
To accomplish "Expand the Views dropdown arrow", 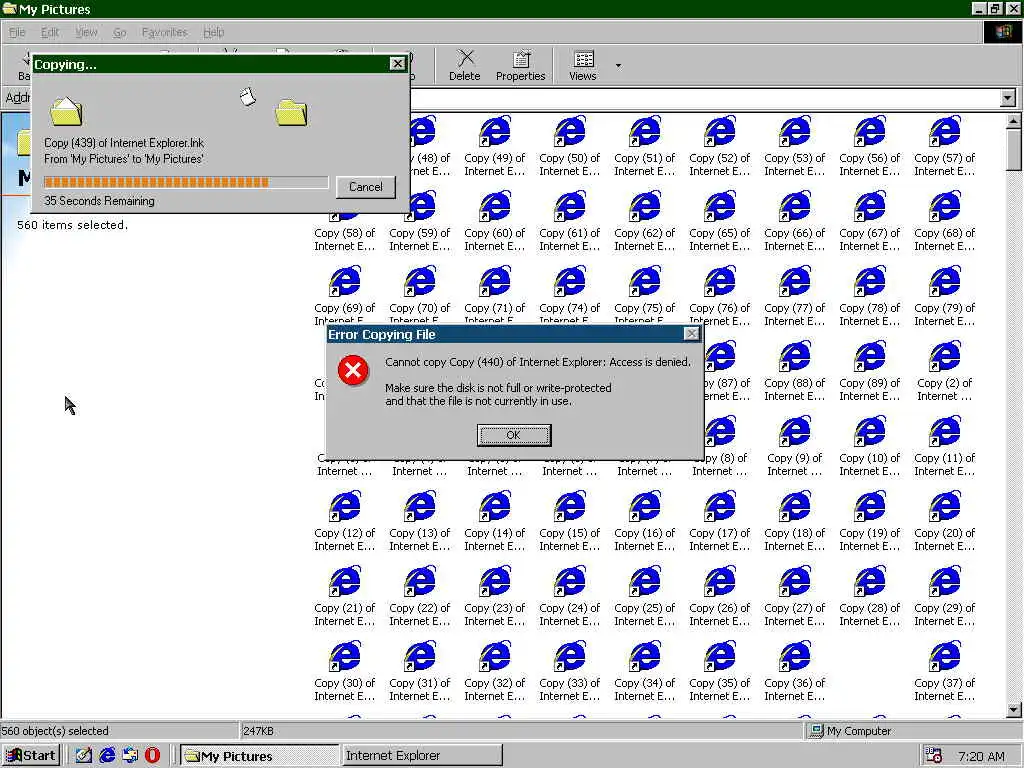I will tap(618, 65).
